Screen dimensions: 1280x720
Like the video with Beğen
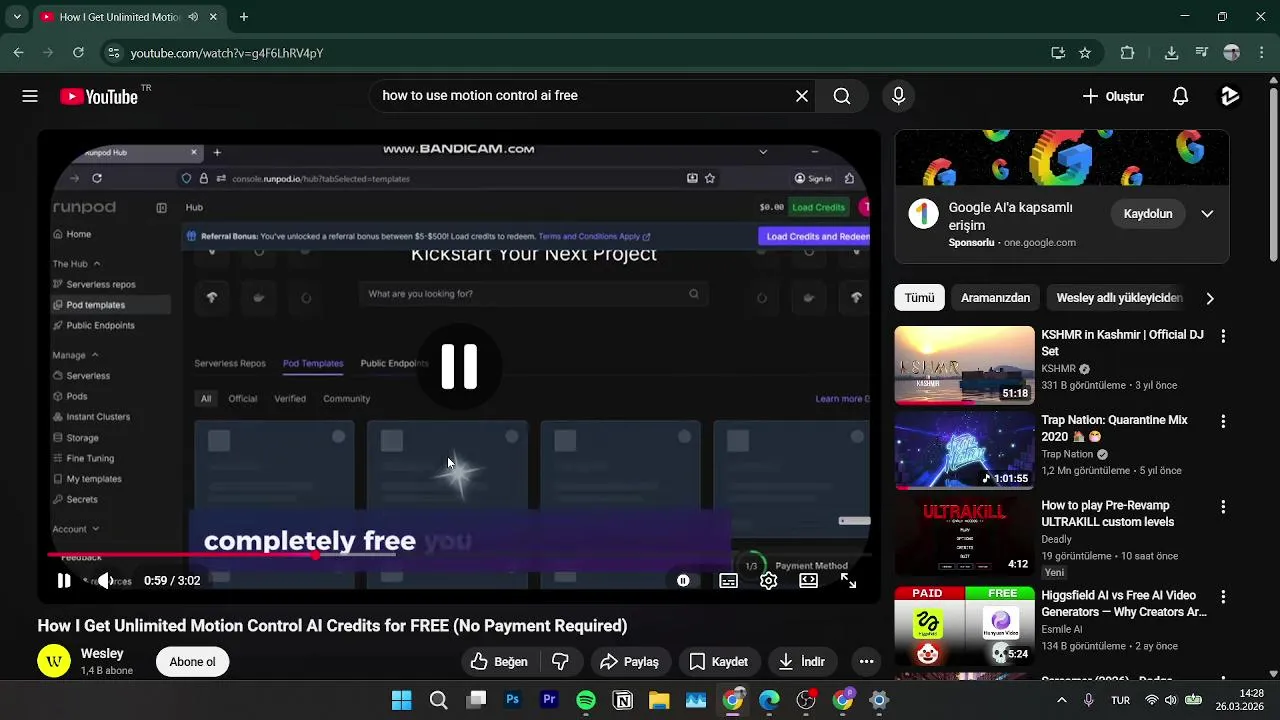(499, 661)
